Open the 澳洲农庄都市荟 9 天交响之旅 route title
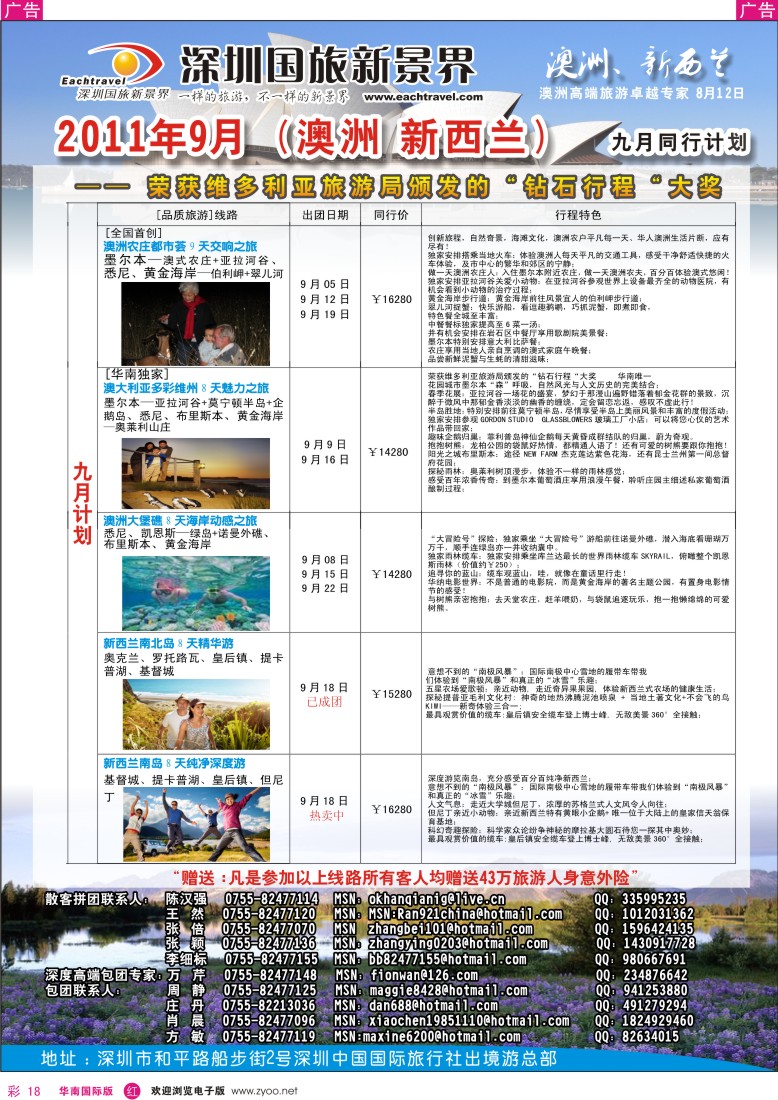Screen dimensions: 778x1100 coord(180,246)
